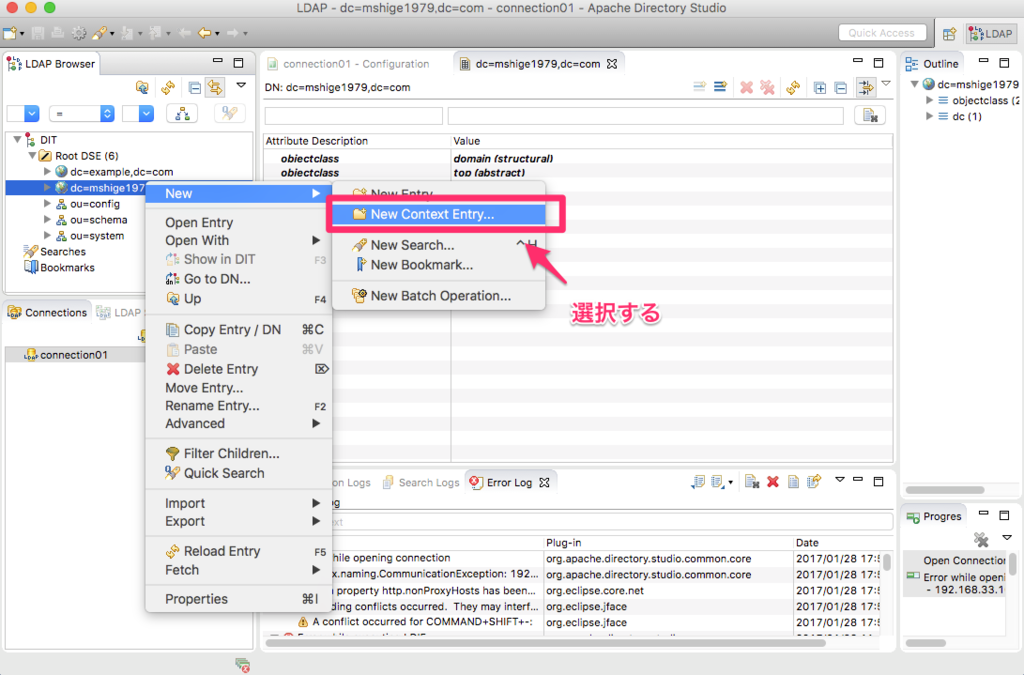Delete log red X in Error Log
Viewport: 1024px width, 675px height.
[x=773, y=482]
